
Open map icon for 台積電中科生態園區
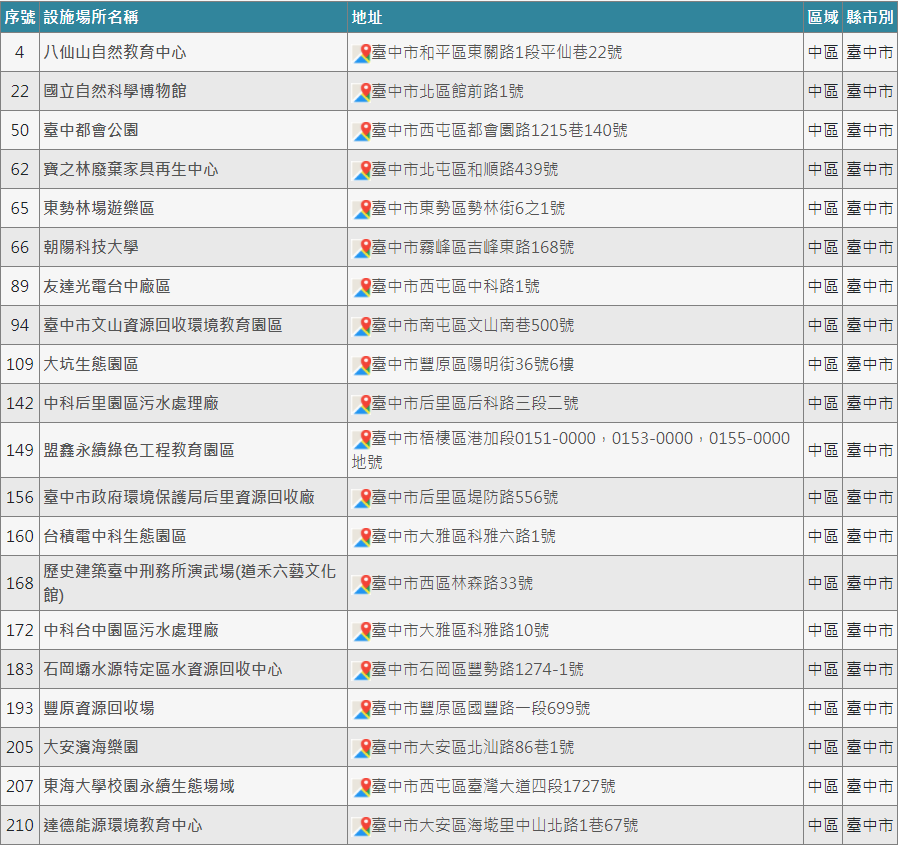362,537
